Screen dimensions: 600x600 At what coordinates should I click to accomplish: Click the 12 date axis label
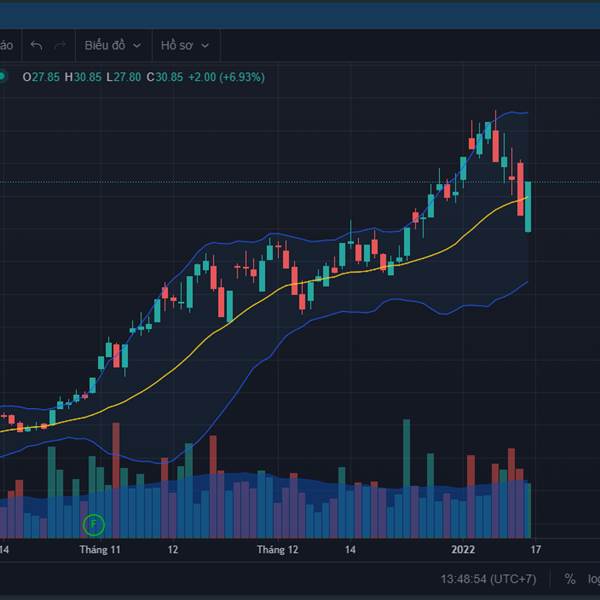[173, 550]
